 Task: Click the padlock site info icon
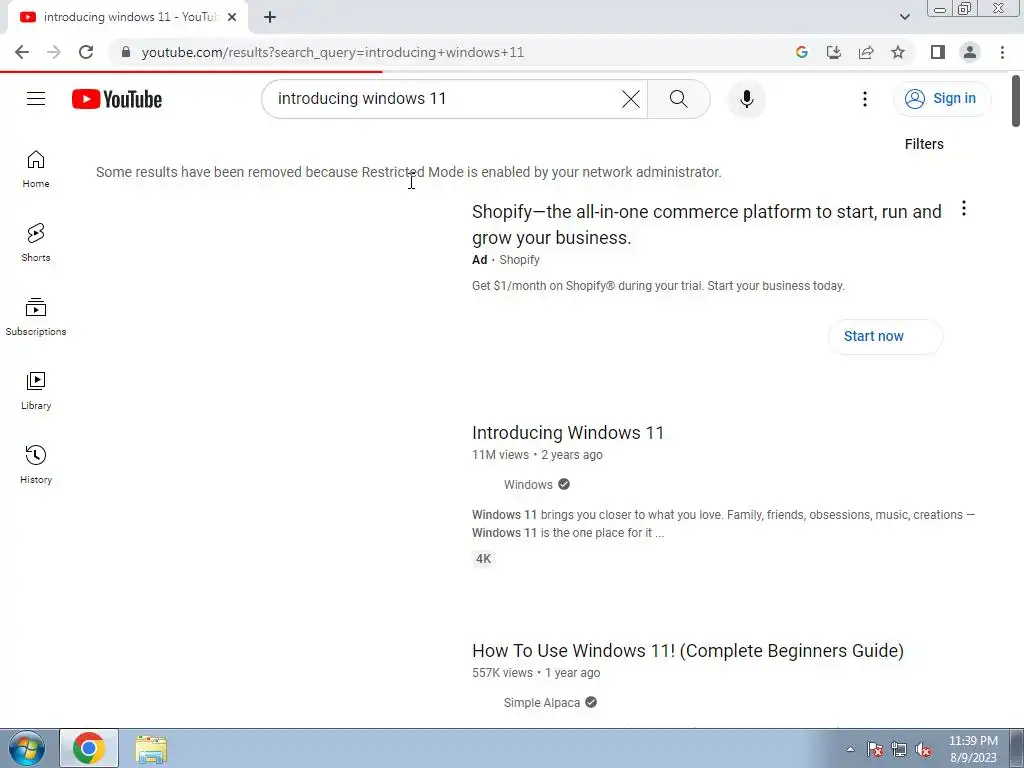[126, 52]
